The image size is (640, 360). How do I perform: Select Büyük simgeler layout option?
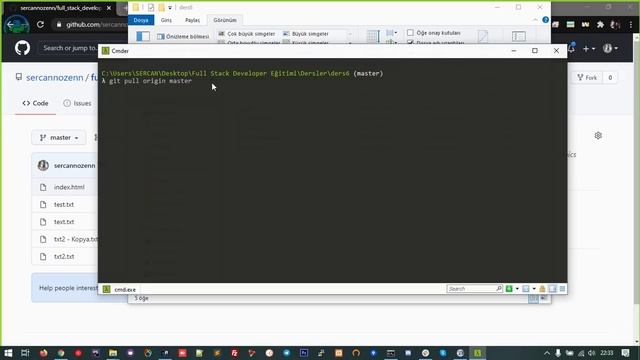pyautogui.click(x=306, y=34)
